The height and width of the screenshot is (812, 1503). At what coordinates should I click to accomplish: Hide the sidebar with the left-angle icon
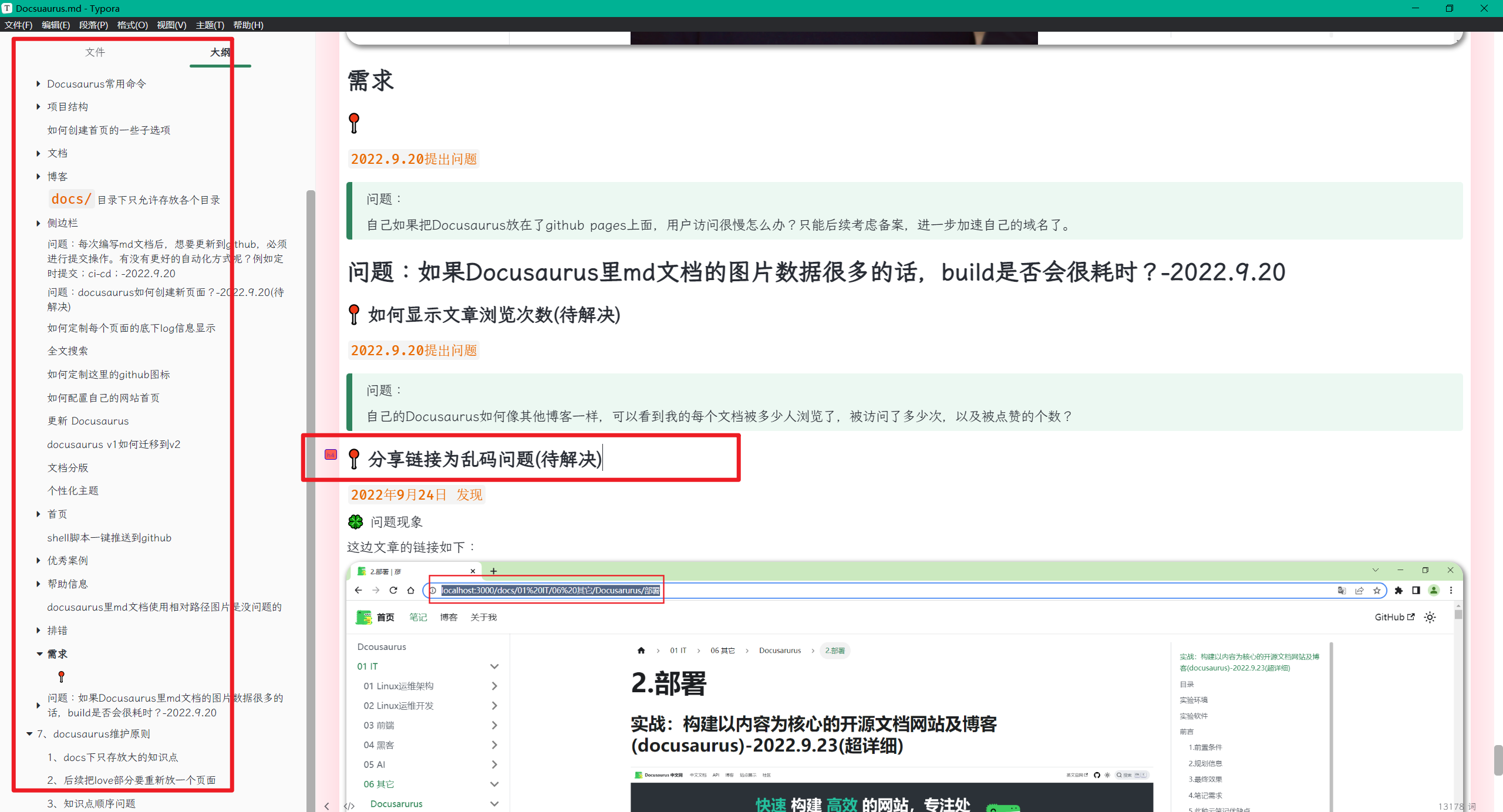coord(327,806)
